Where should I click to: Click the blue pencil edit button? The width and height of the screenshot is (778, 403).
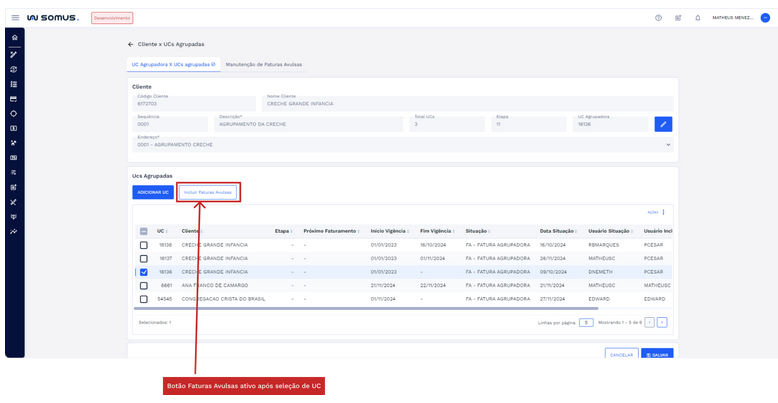tap(663, 124)
